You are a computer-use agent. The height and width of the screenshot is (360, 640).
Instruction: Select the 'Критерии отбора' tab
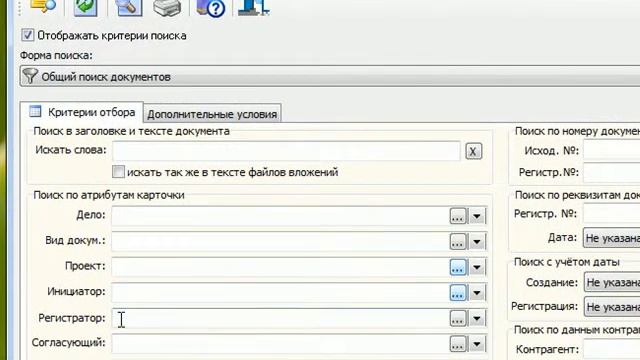pos(82,112)
